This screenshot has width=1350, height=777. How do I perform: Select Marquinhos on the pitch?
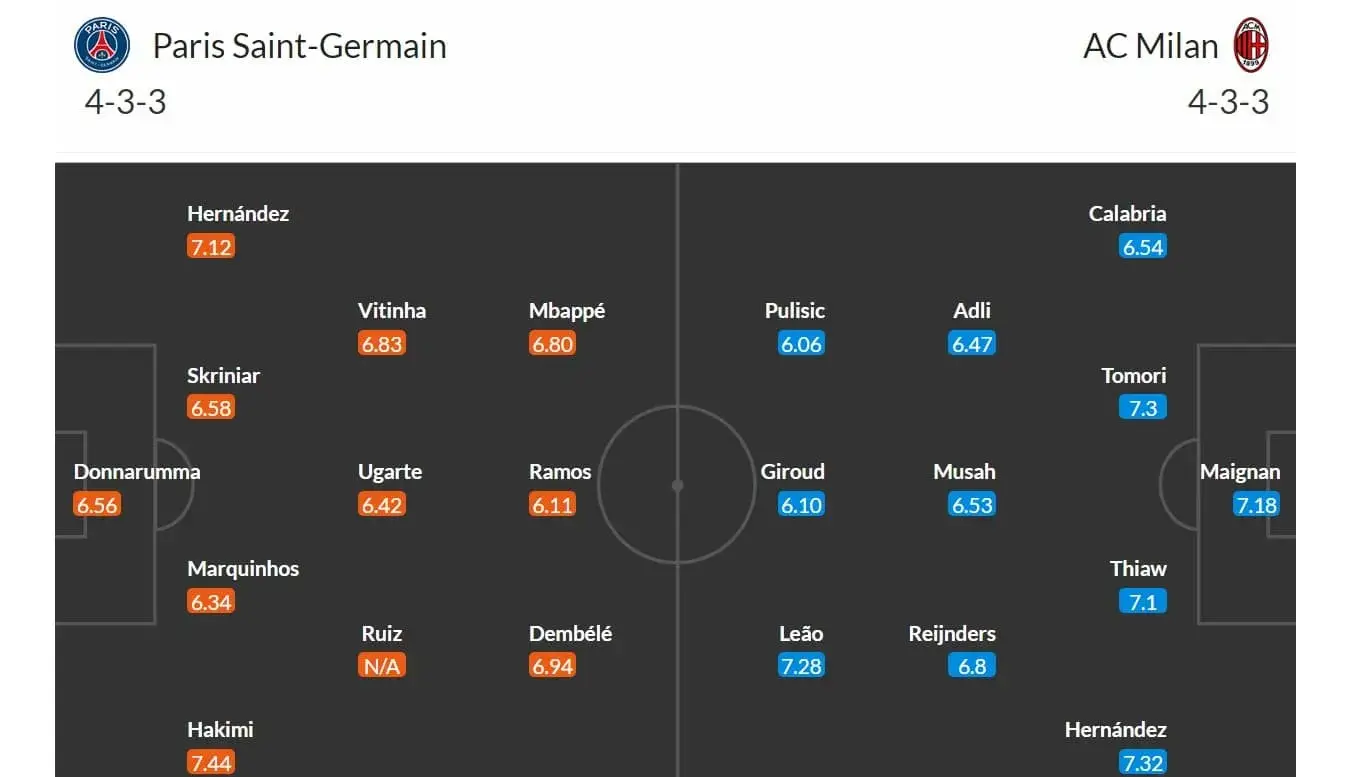click(243, 569)
